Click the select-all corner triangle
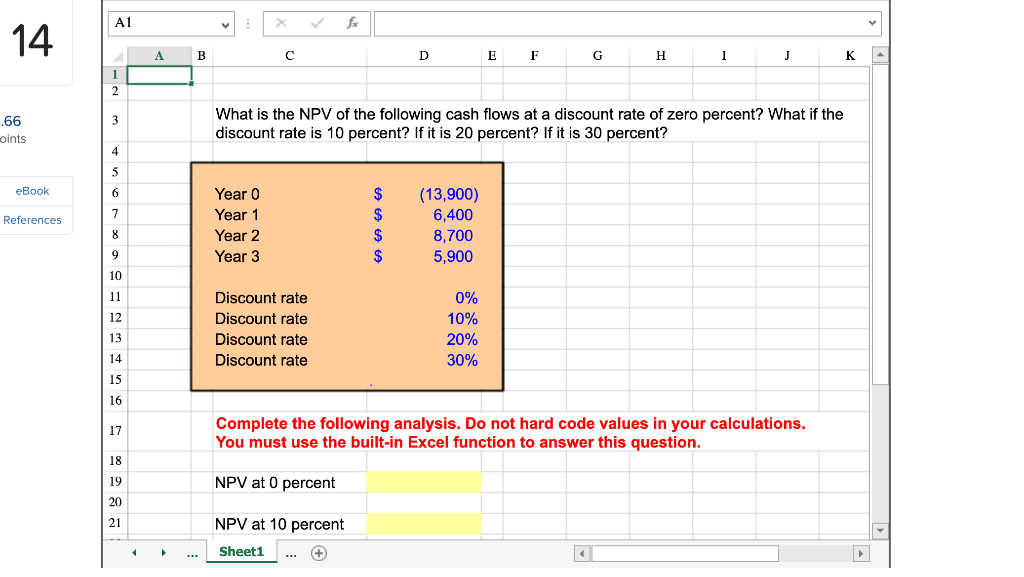The height and width of the screenshot is (577, 1024). tap(118, 56)
